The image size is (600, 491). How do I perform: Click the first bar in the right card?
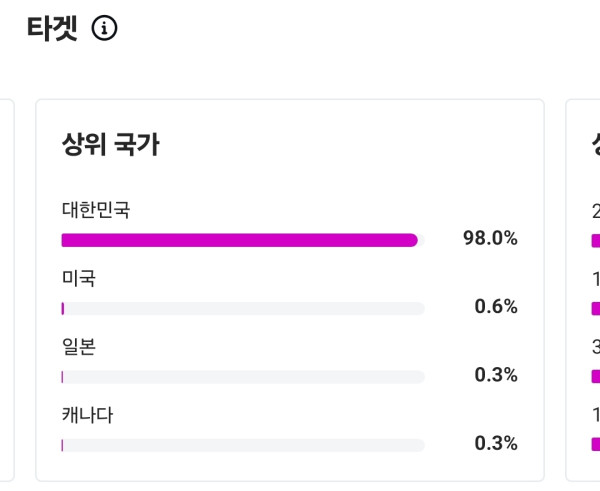click(x=595, y=240)
